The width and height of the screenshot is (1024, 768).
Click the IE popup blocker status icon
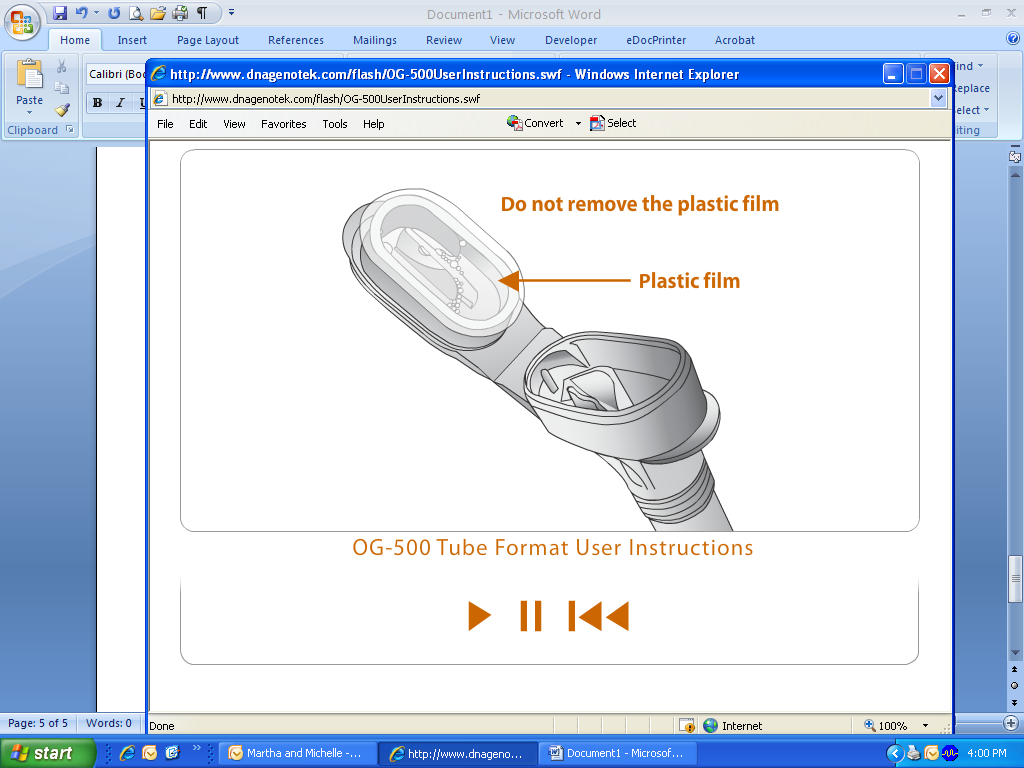point(686,726)
